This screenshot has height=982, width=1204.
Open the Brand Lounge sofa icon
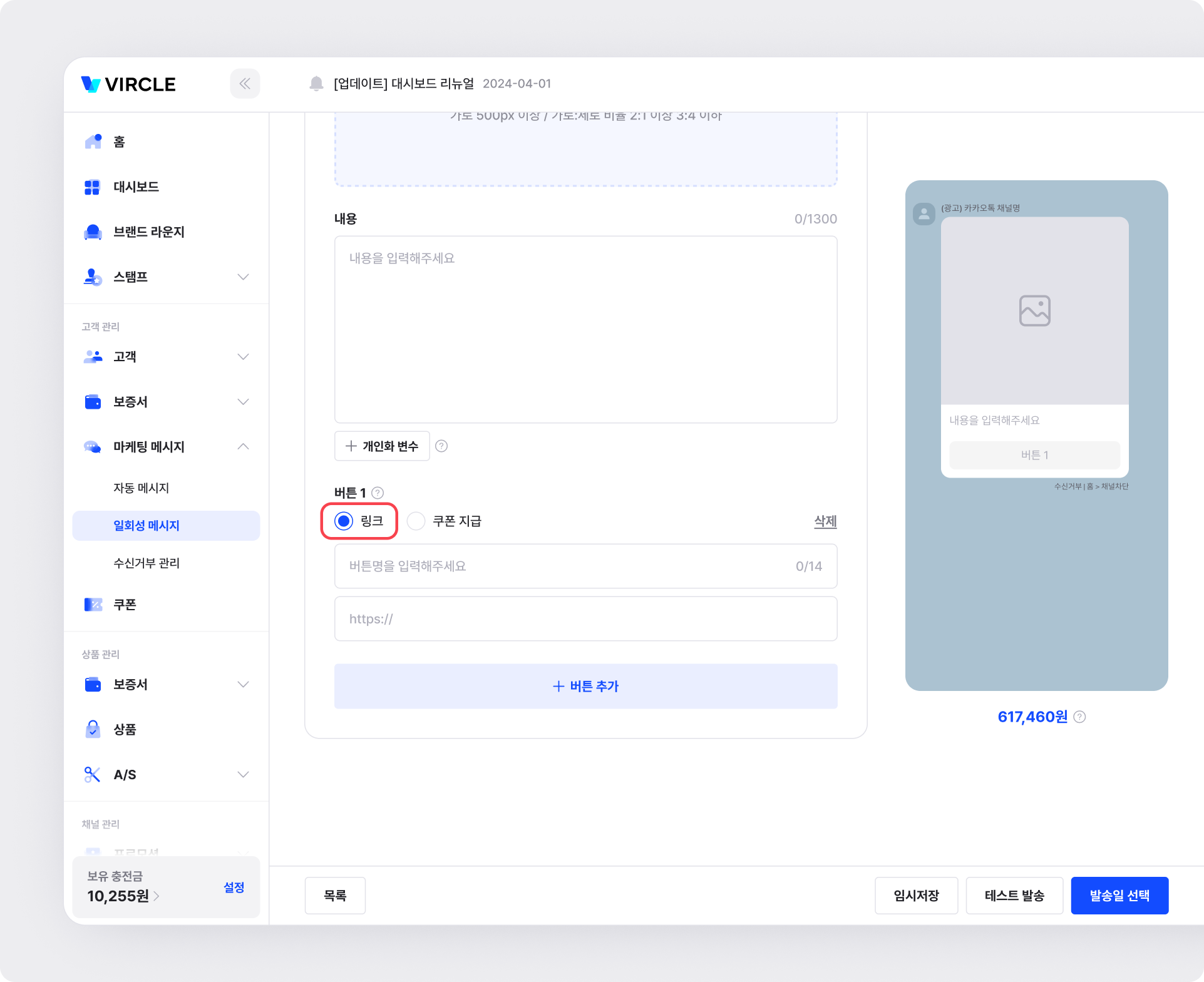pyautogui.click(x=93, y=232)
